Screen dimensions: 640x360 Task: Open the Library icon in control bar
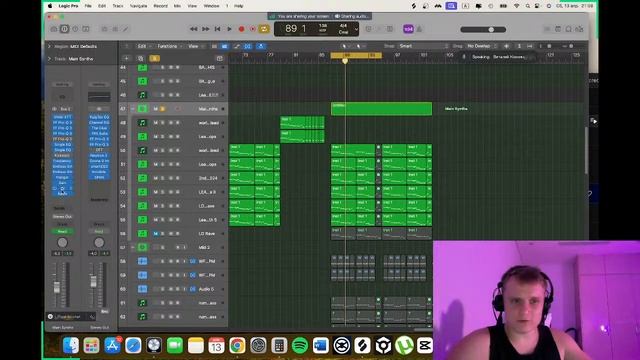tap(54, 29)
